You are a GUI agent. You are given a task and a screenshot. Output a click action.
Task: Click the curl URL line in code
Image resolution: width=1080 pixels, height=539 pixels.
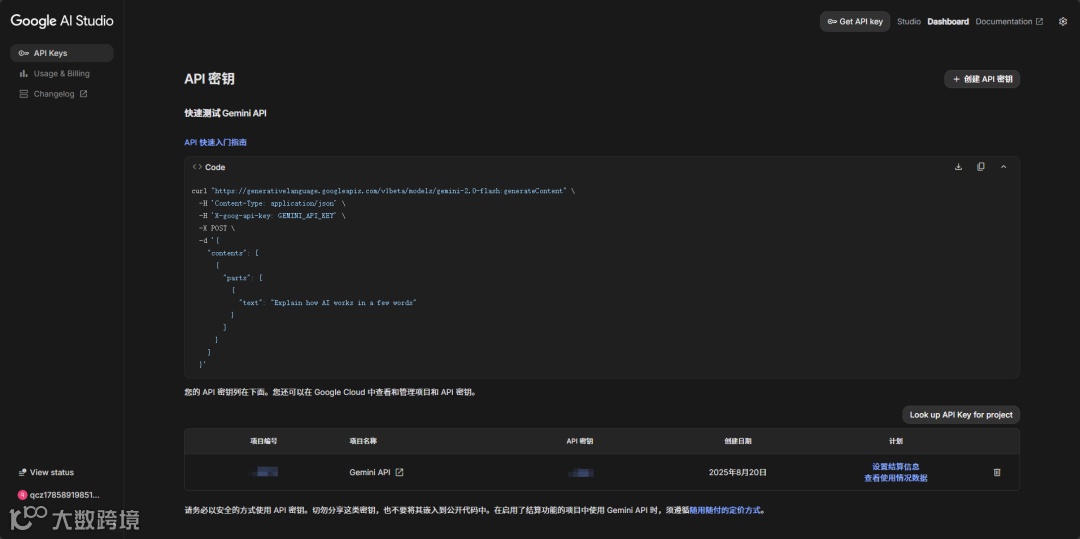383,191
